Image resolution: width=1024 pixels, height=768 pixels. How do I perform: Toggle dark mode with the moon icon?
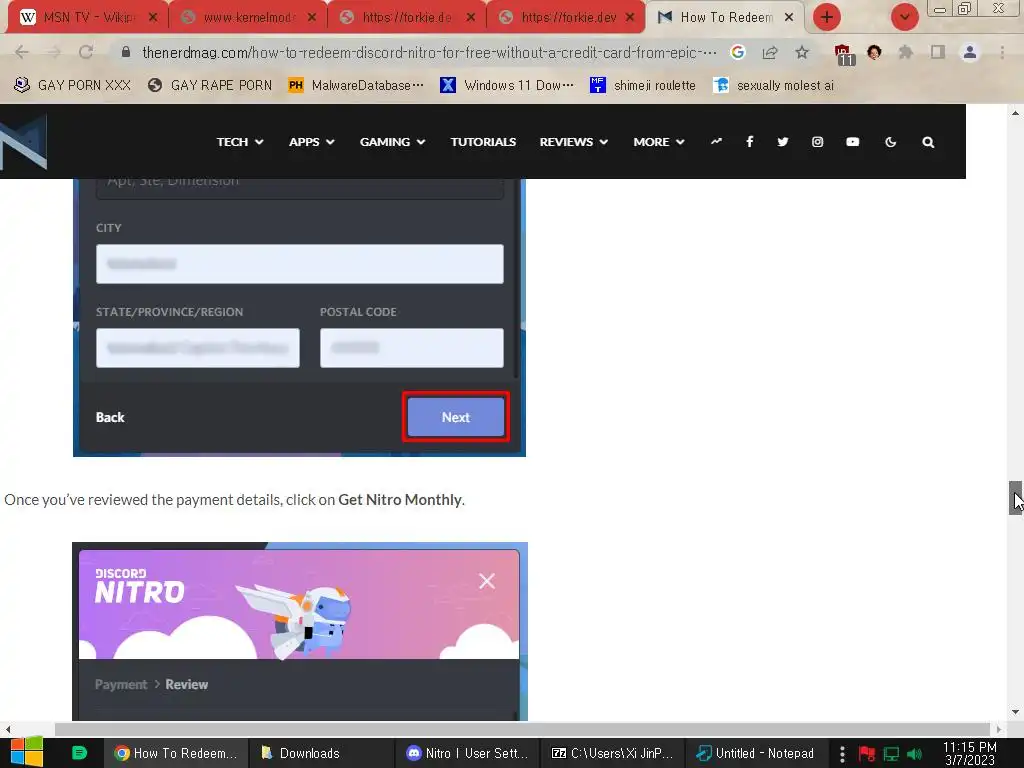(x=891, y=142)
